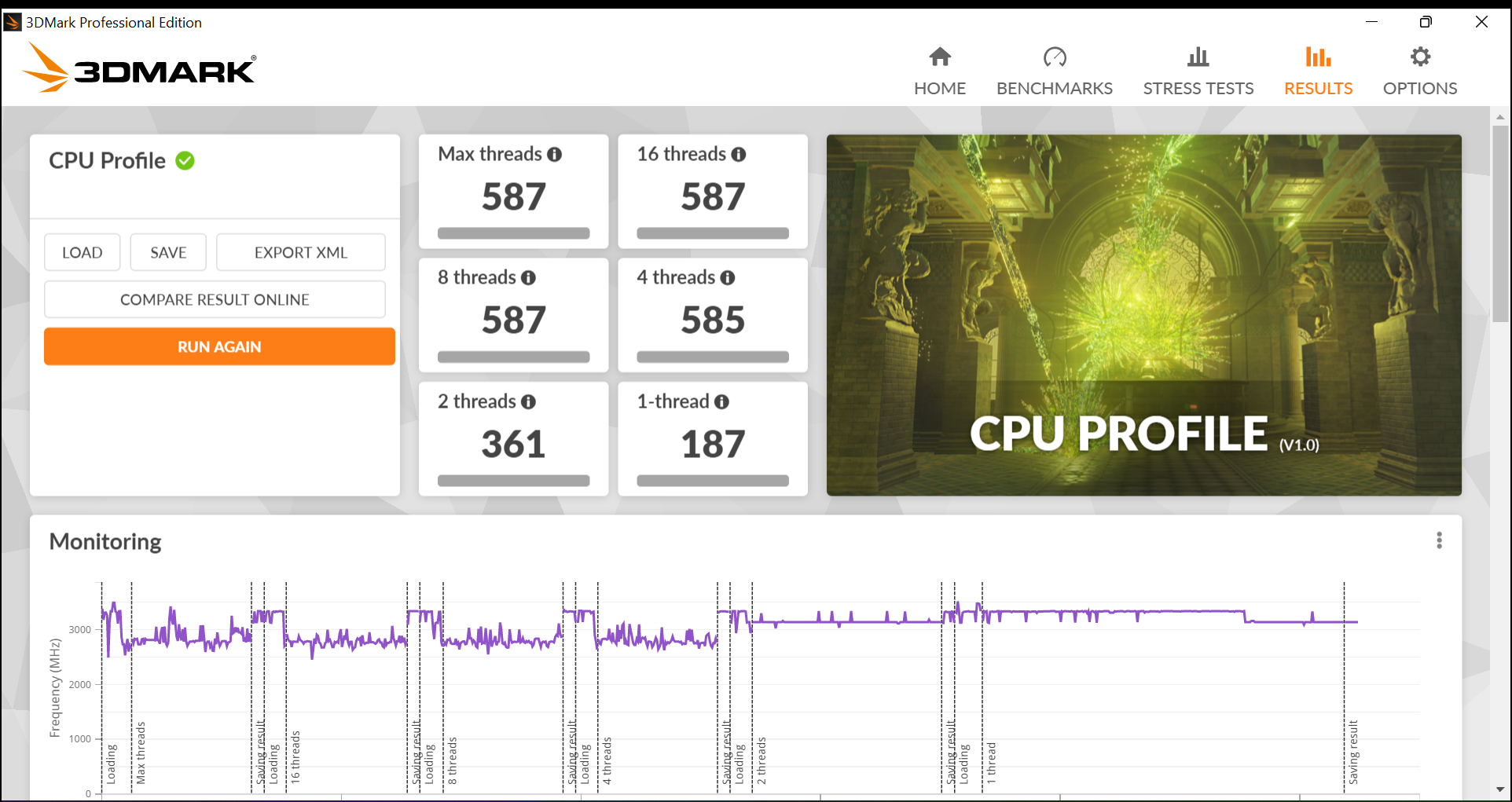
Task: Click info icon next to 4 threads
Action: pos(728,278)
